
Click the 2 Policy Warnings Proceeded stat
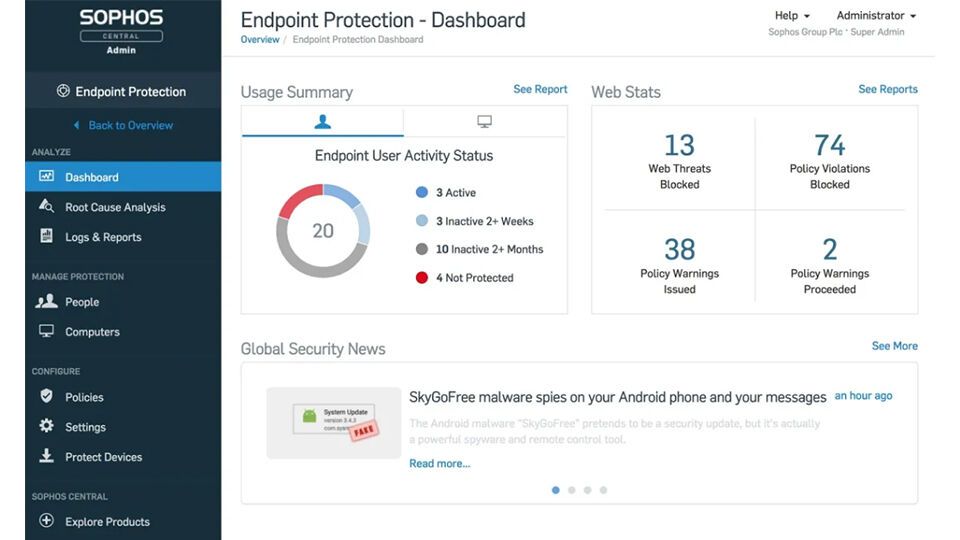830,265
